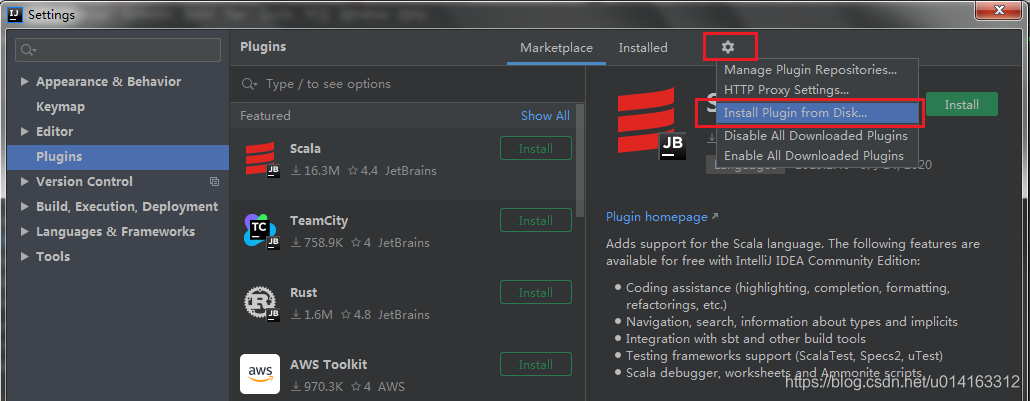Close the Settings dialog window
This screenshot has width=1030, height=401.
(x=998, y=11)
